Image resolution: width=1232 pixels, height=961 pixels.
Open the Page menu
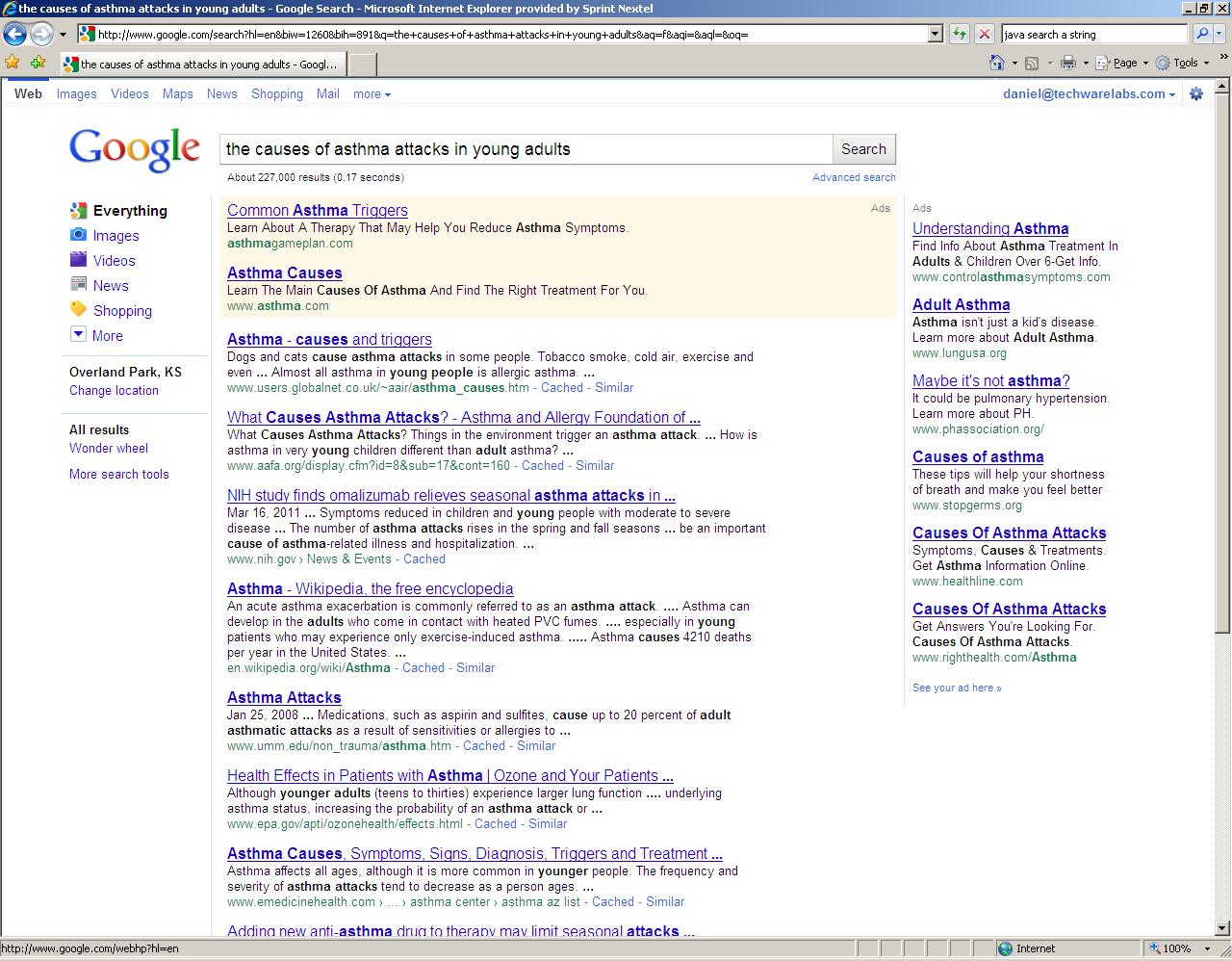(x=1122, y=64)
